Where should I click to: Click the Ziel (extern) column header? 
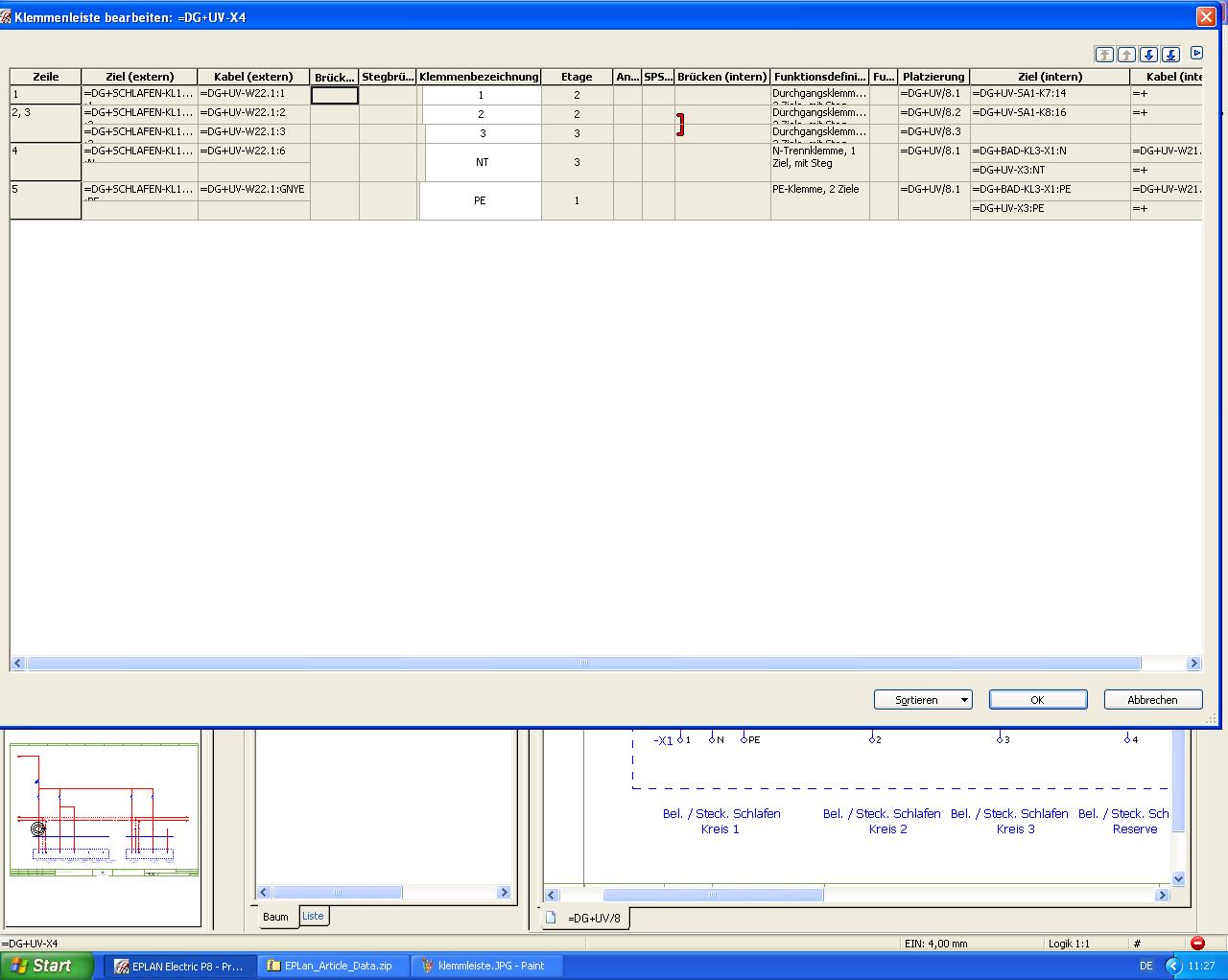click(x=140, y=77)
